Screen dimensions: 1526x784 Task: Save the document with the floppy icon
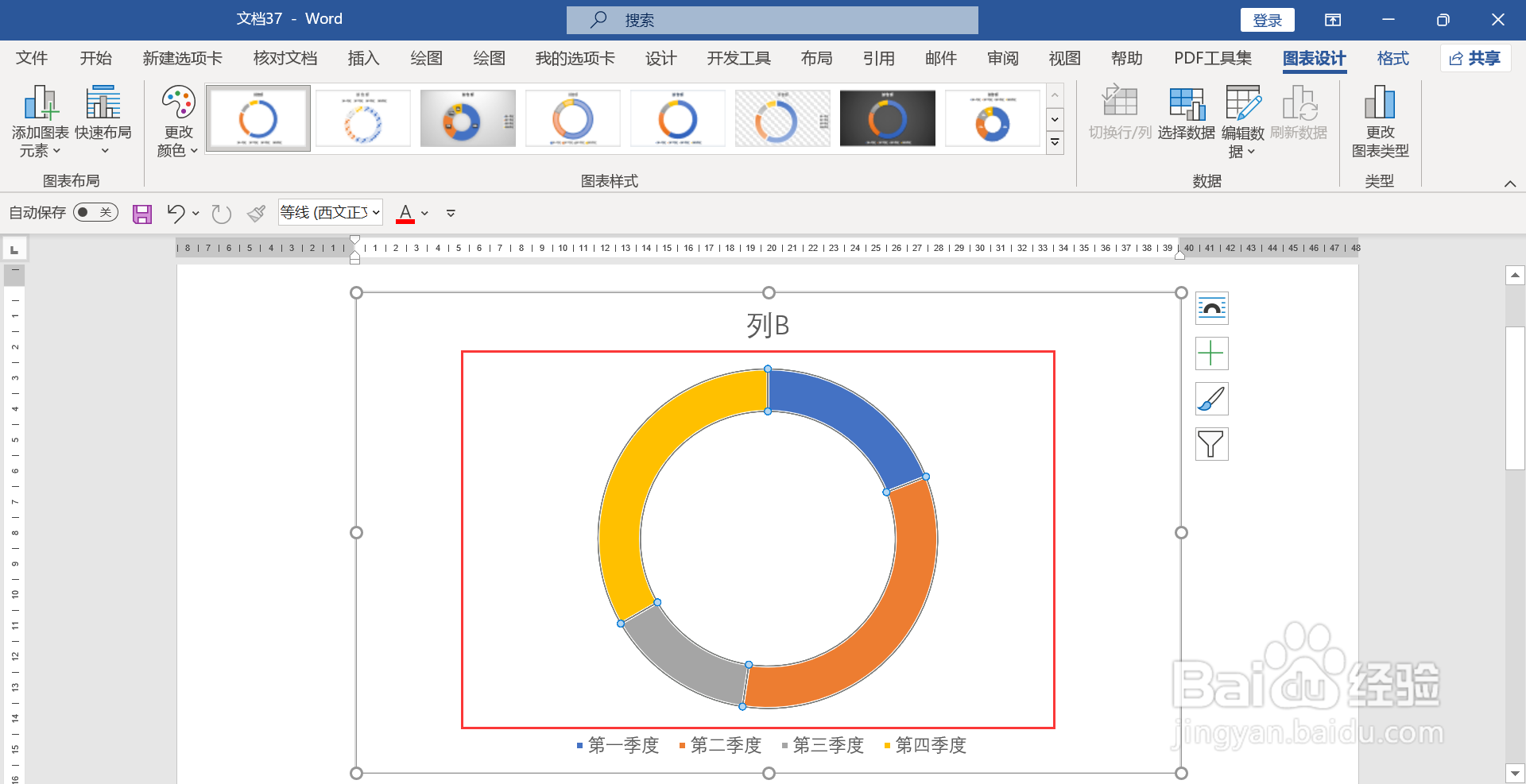coord(142,214)
